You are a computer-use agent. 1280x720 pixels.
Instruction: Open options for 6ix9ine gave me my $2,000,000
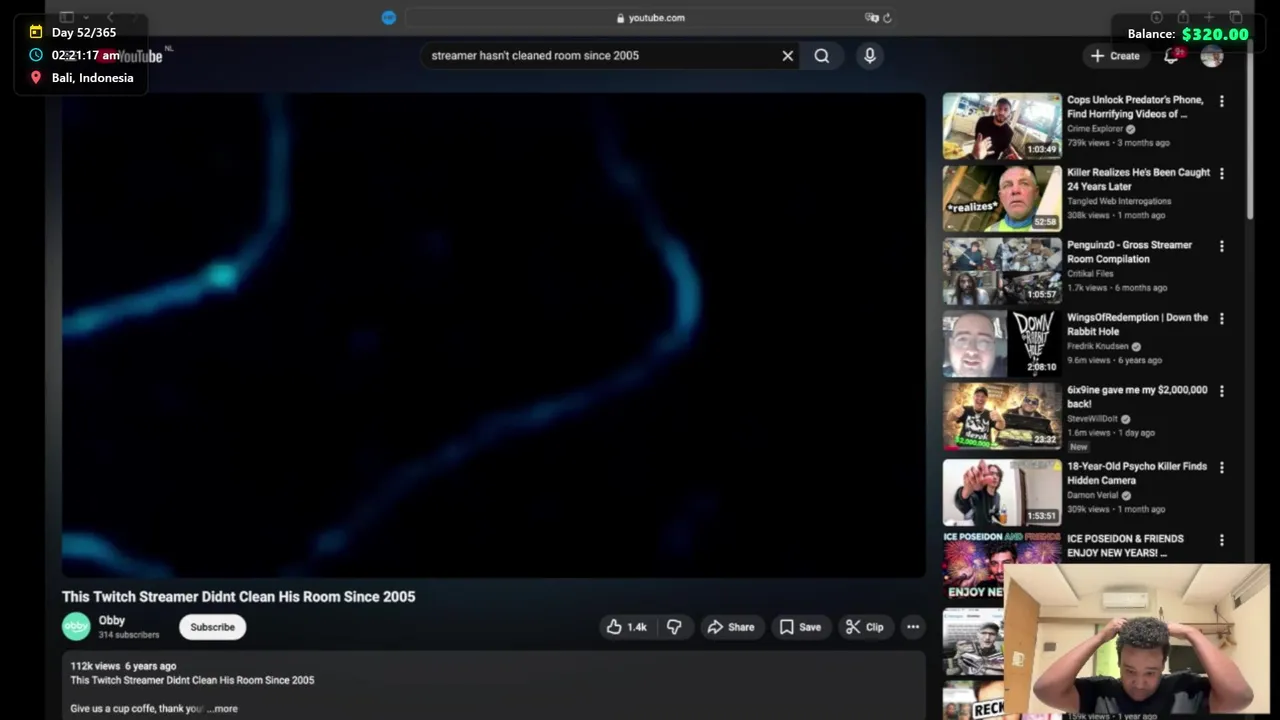[x=1221, y=391]
